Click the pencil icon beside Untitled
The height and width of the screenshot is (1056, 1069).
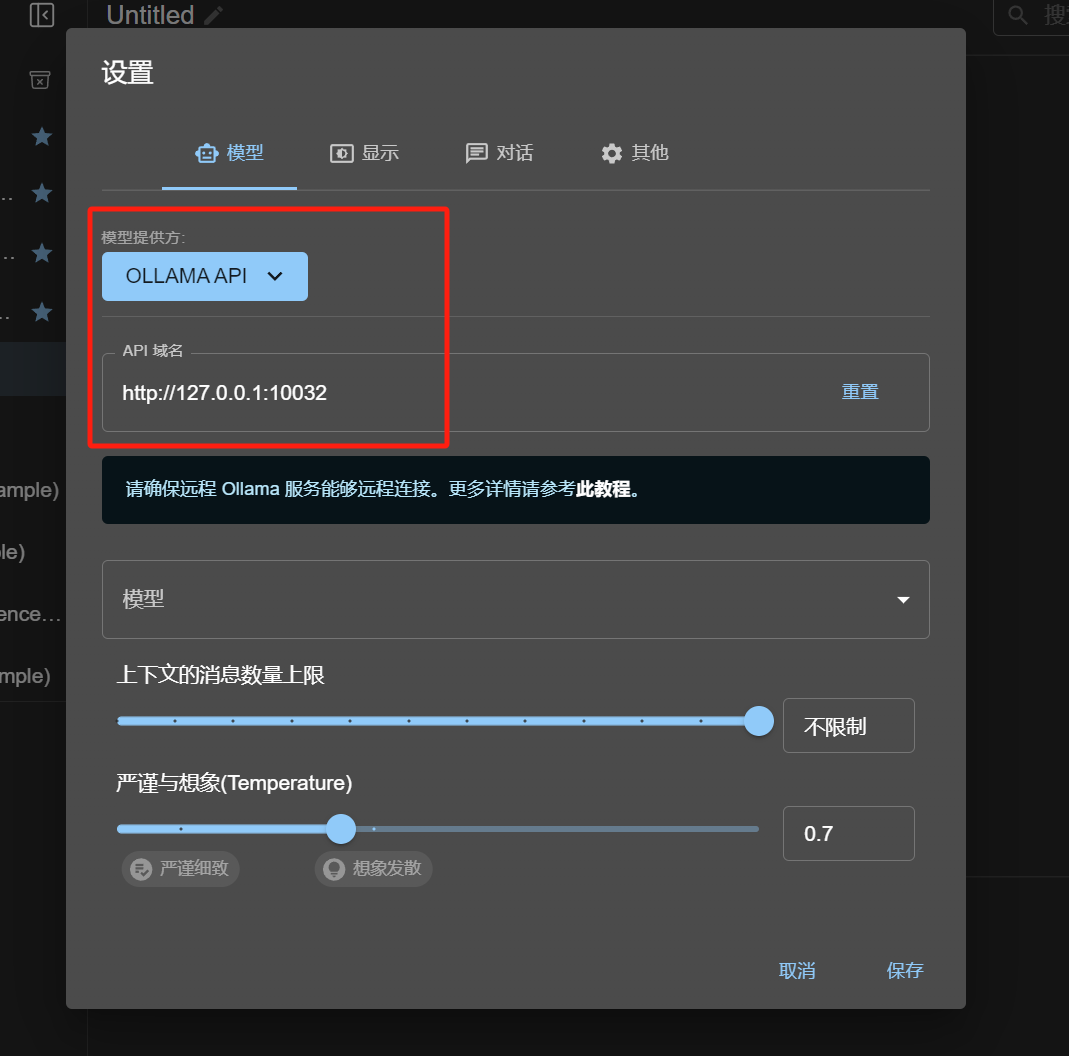(x=213, y=15)
